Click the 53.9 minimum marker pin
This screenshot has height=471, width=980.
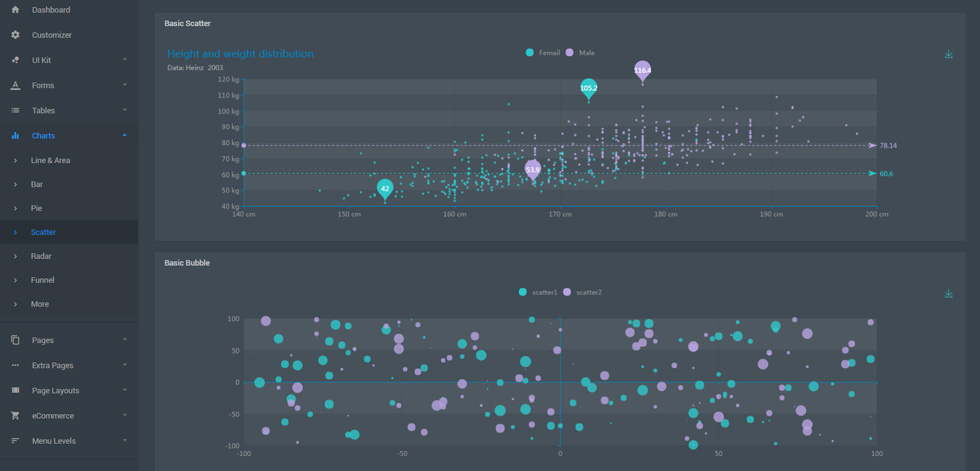pos(532,170)
